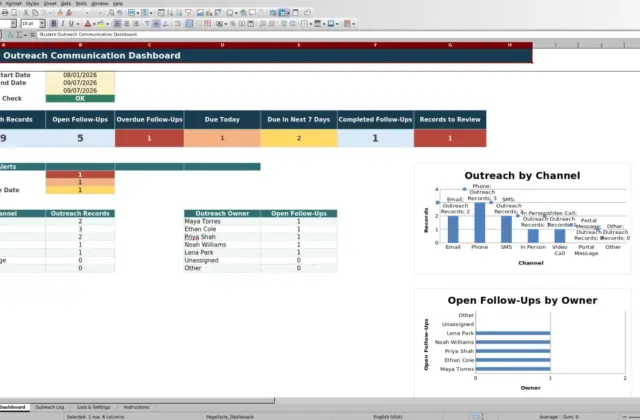Click the Merge and Center Cells icon
The image size is (640, 420).
click(189, 24)
